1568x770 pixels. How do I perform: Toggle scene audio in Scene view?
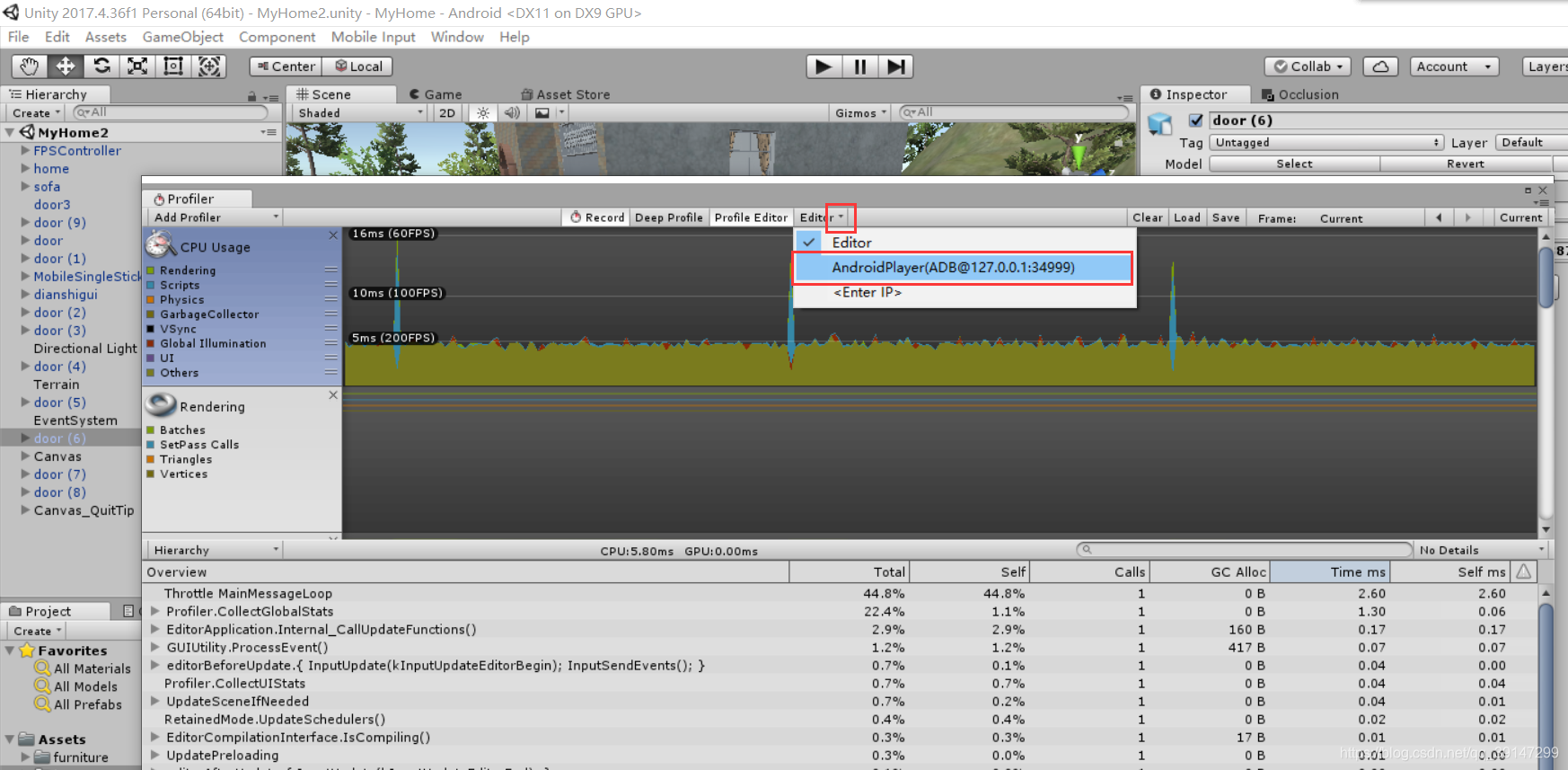click(512, 113)
